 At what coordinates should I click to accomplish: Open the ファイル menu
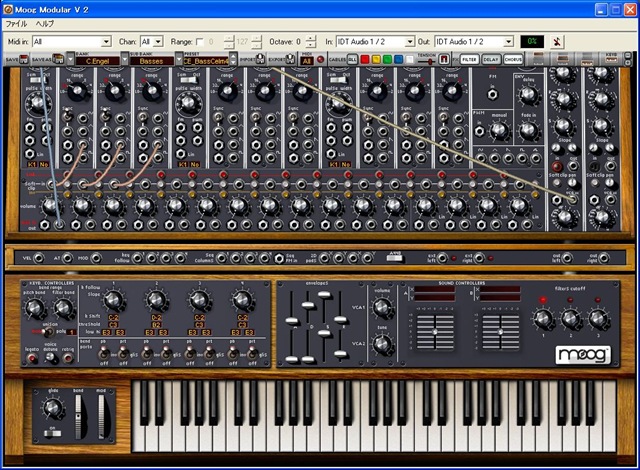16,24
